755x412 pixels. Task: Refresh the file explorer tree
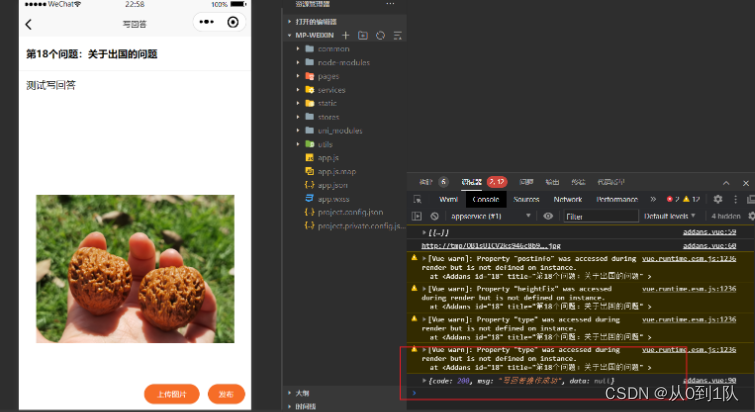(380, 35)
